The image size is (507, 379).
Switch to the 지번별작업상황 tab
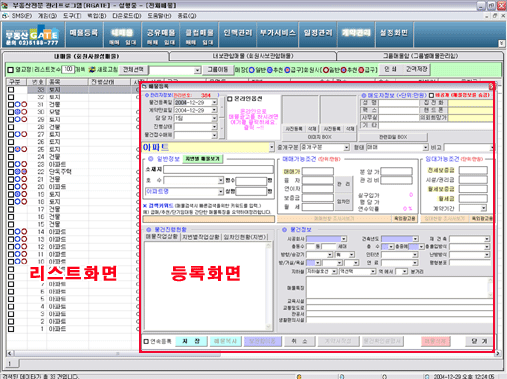[201, 237]
